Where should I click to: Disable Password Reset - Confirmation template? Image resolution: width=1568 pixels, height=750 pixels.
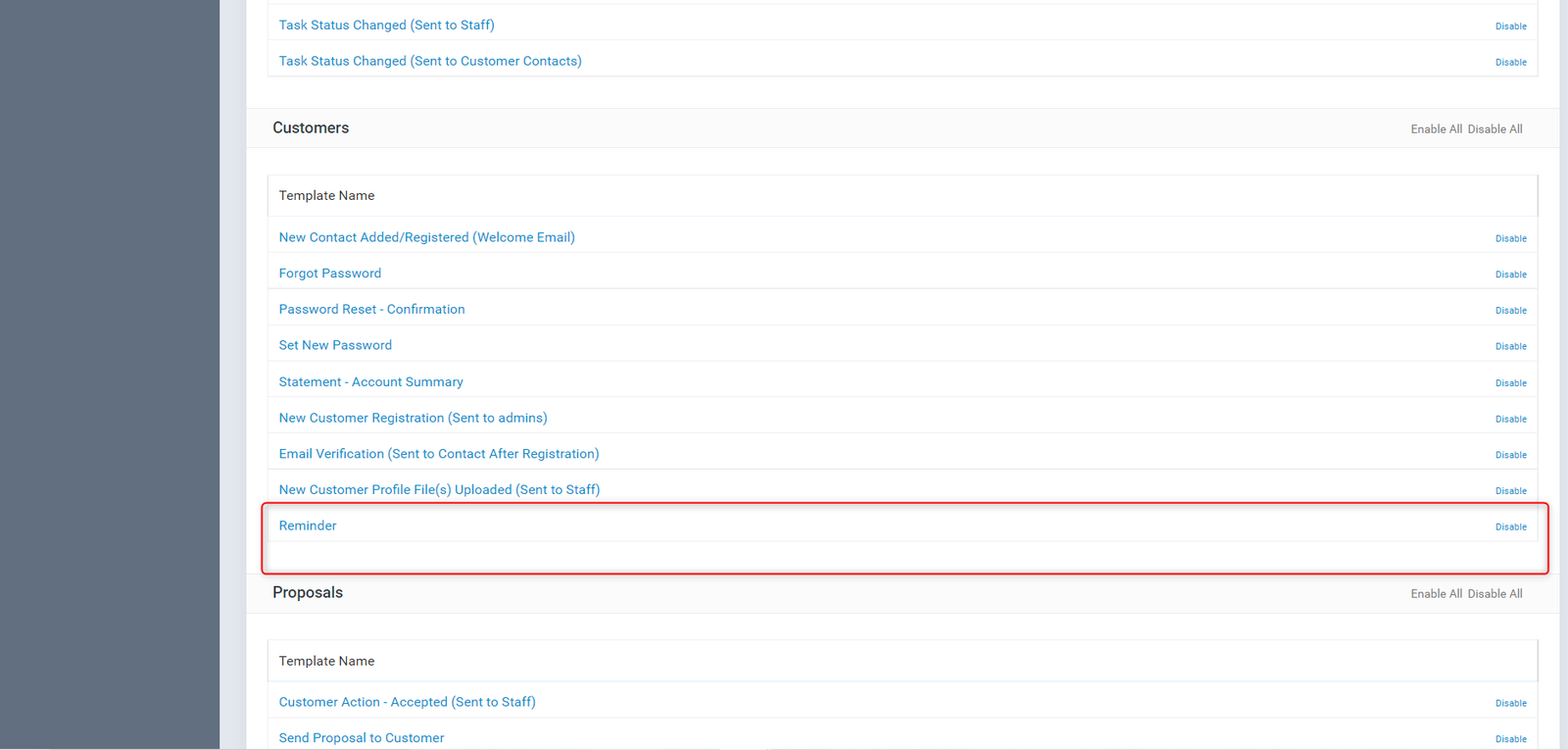click(1510, 311)
